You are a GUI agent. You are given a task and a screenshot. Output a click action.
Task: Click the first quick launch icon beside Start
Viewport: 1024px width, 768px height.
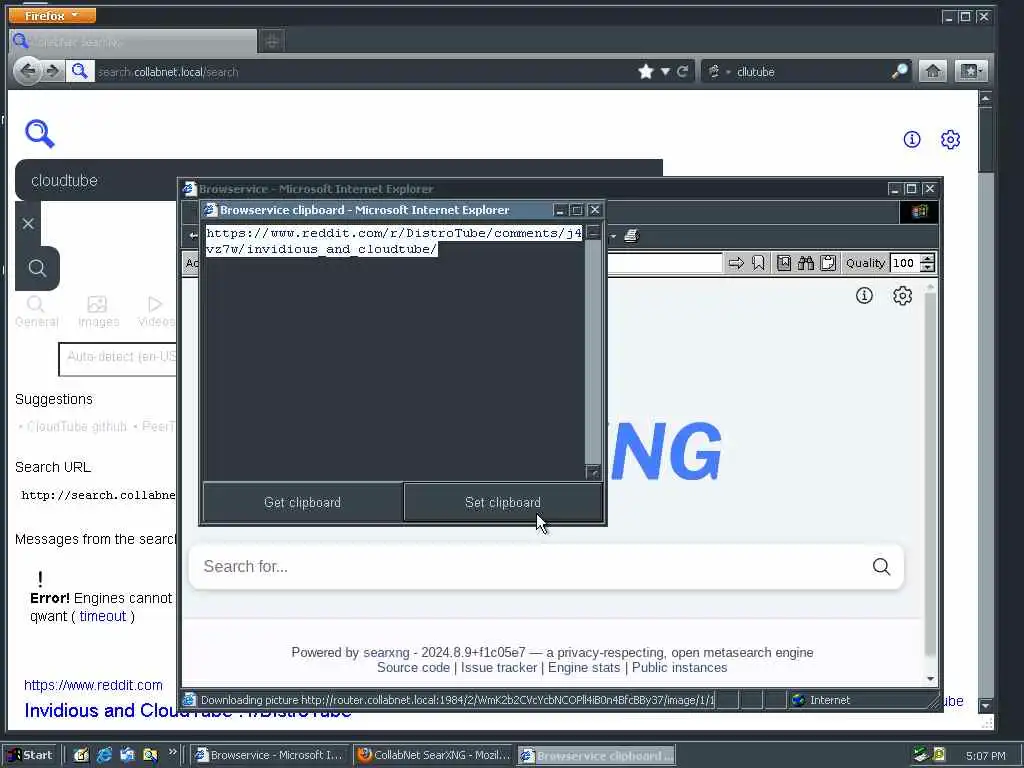81,755
